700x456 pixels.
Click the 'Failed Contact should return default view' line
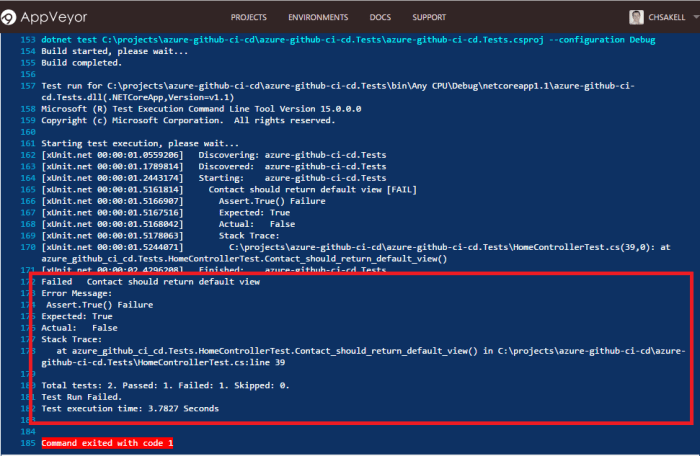pyautogui.click(x=150, y=282)
